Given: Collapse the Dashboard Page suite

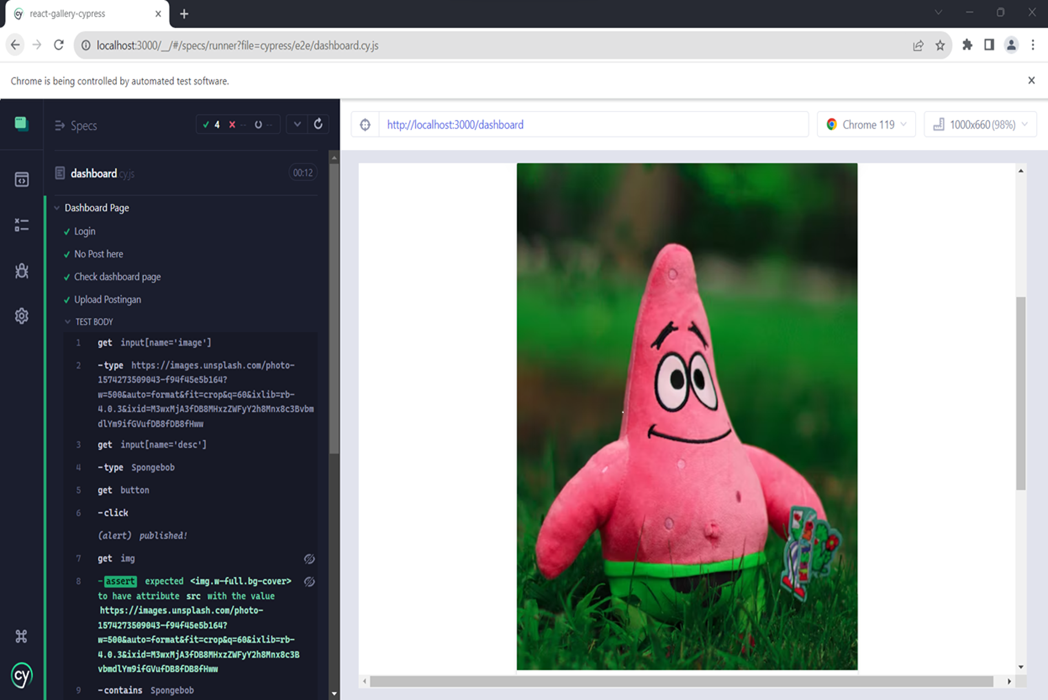Looking at the screenshot, I should click(x=57, y=208).
